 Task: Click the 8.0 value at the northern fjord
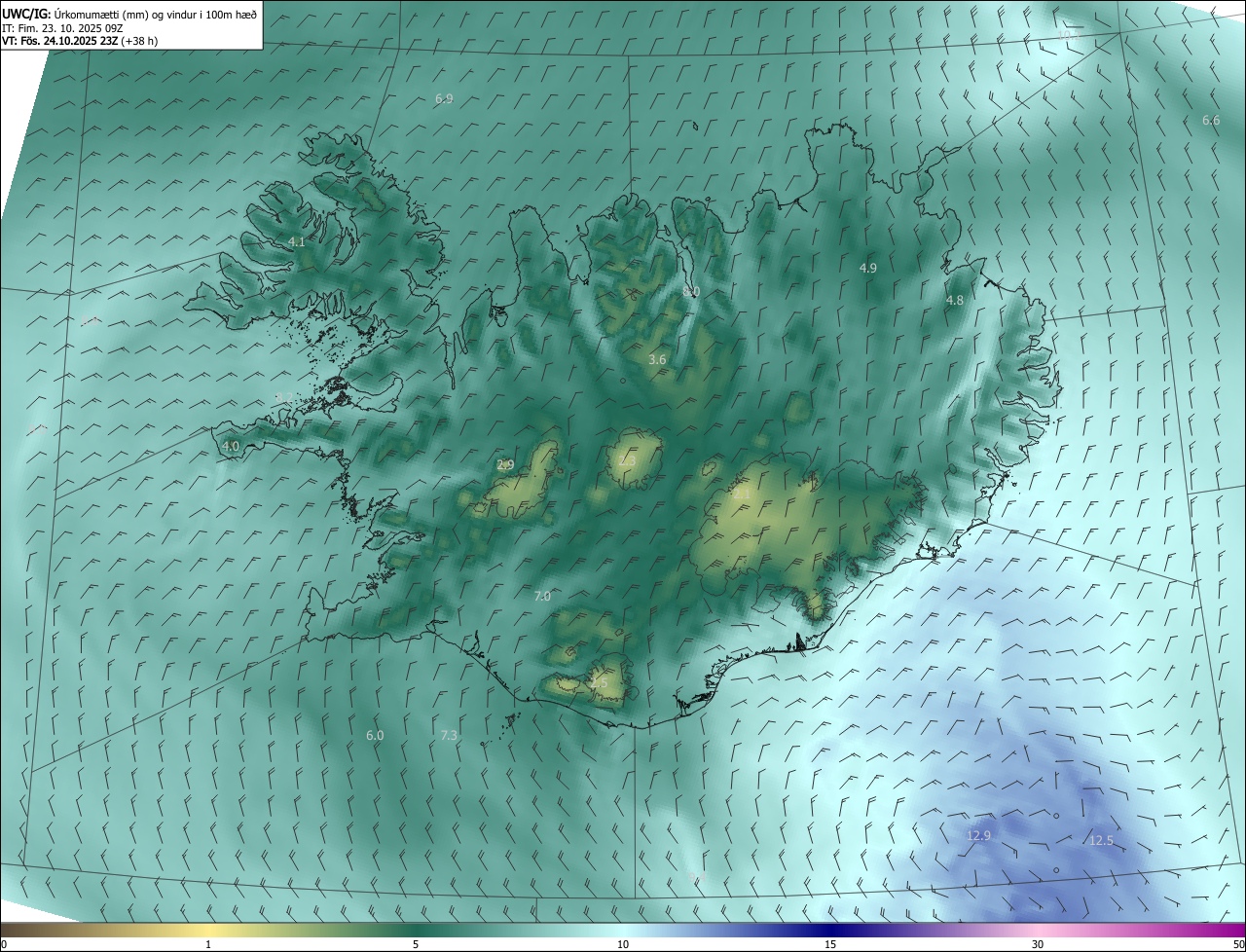click(691, 292)
